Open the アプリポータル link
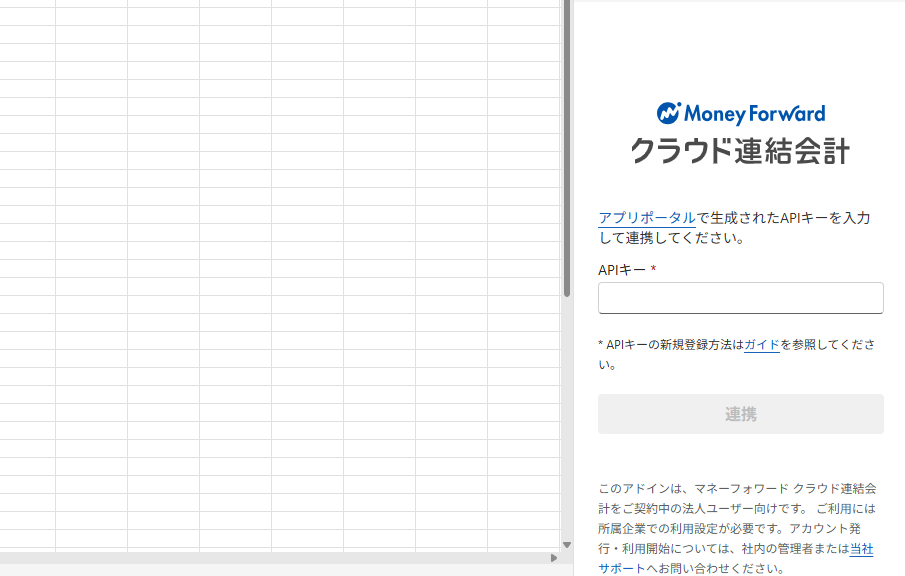This screenshot has height=576, width=905. [646, 218]
